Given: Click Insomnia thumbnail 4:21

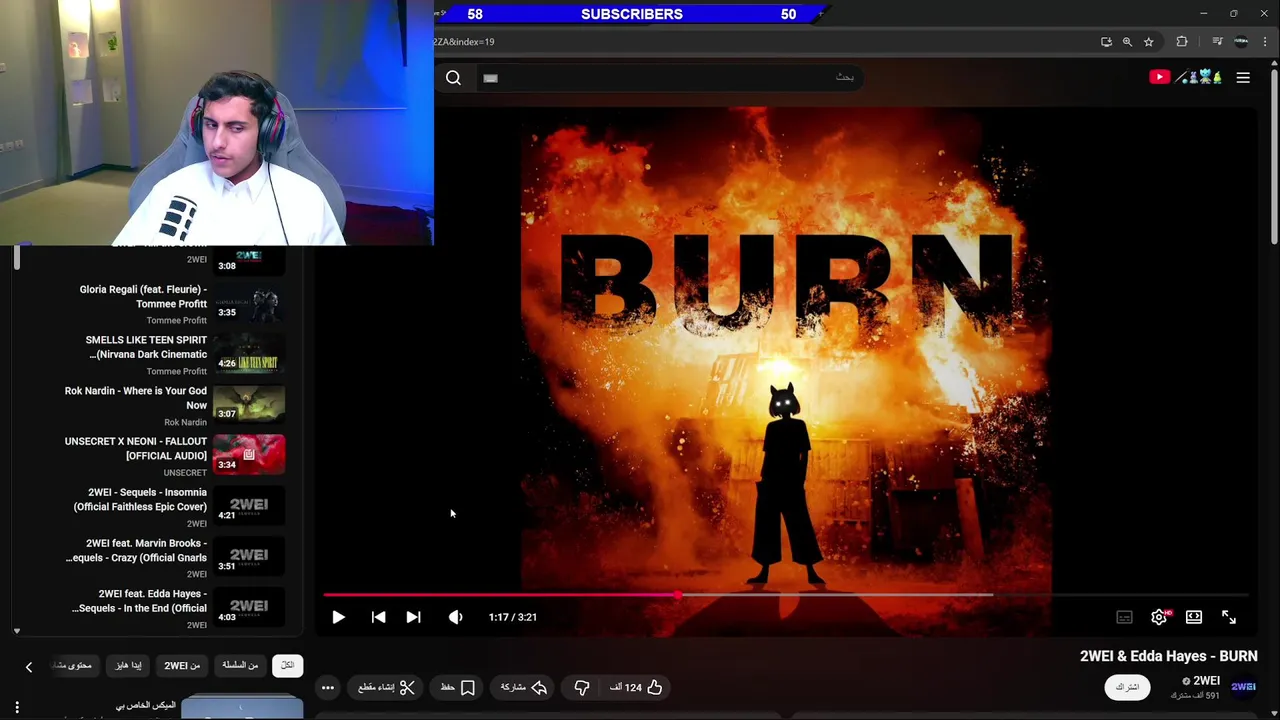Looking at the screenshot, I should coord(249,506).
